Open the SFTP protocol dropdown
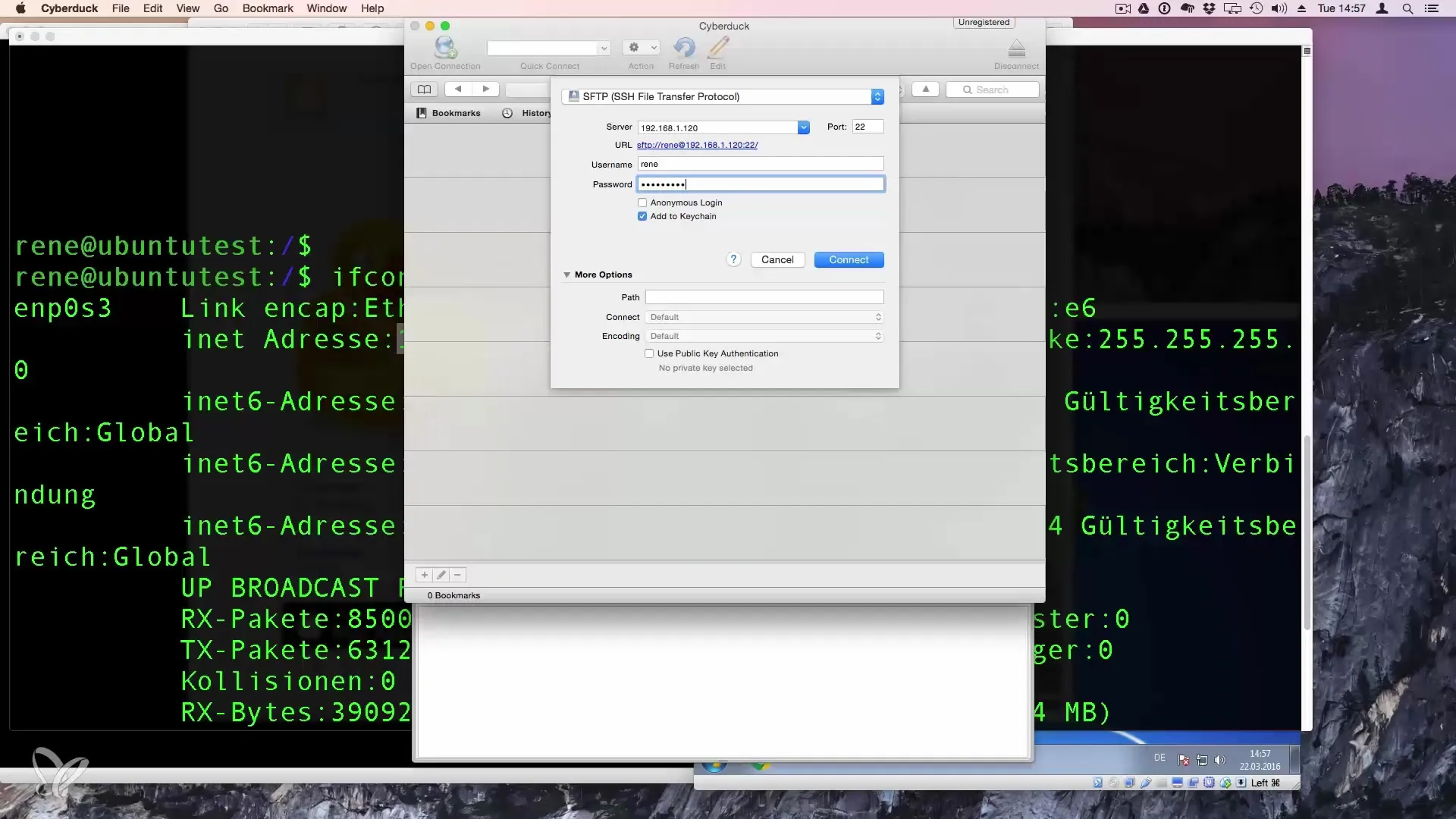The height and width of the screenshot is (819, 1456). [723, 96]
